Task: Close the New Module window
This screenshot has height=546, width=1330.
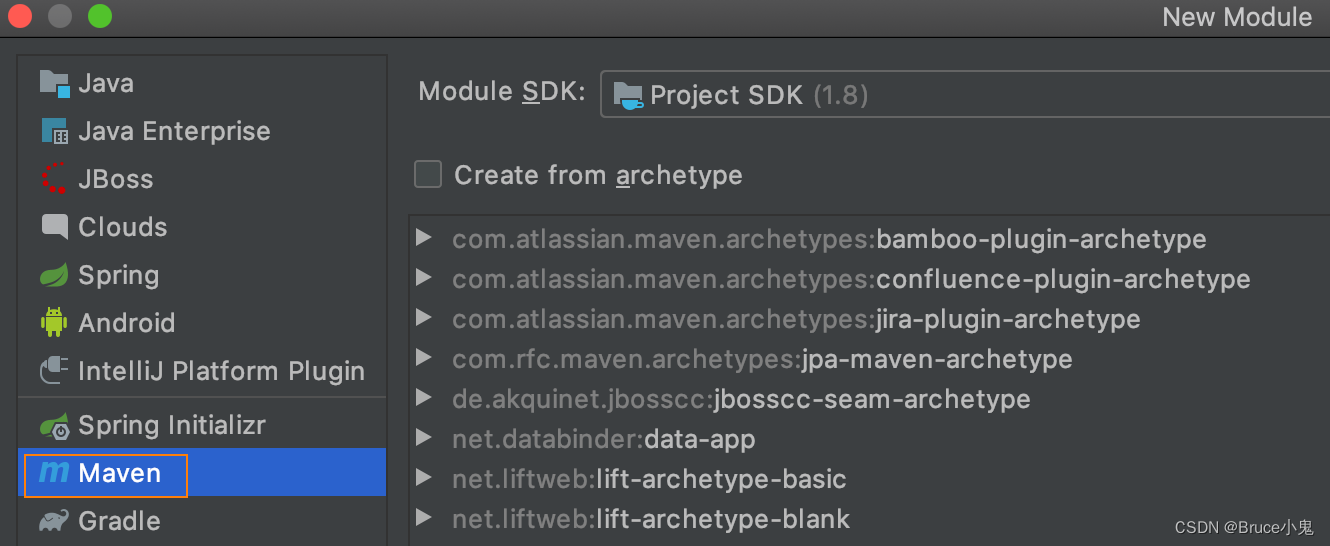Action: coord(20,16)
